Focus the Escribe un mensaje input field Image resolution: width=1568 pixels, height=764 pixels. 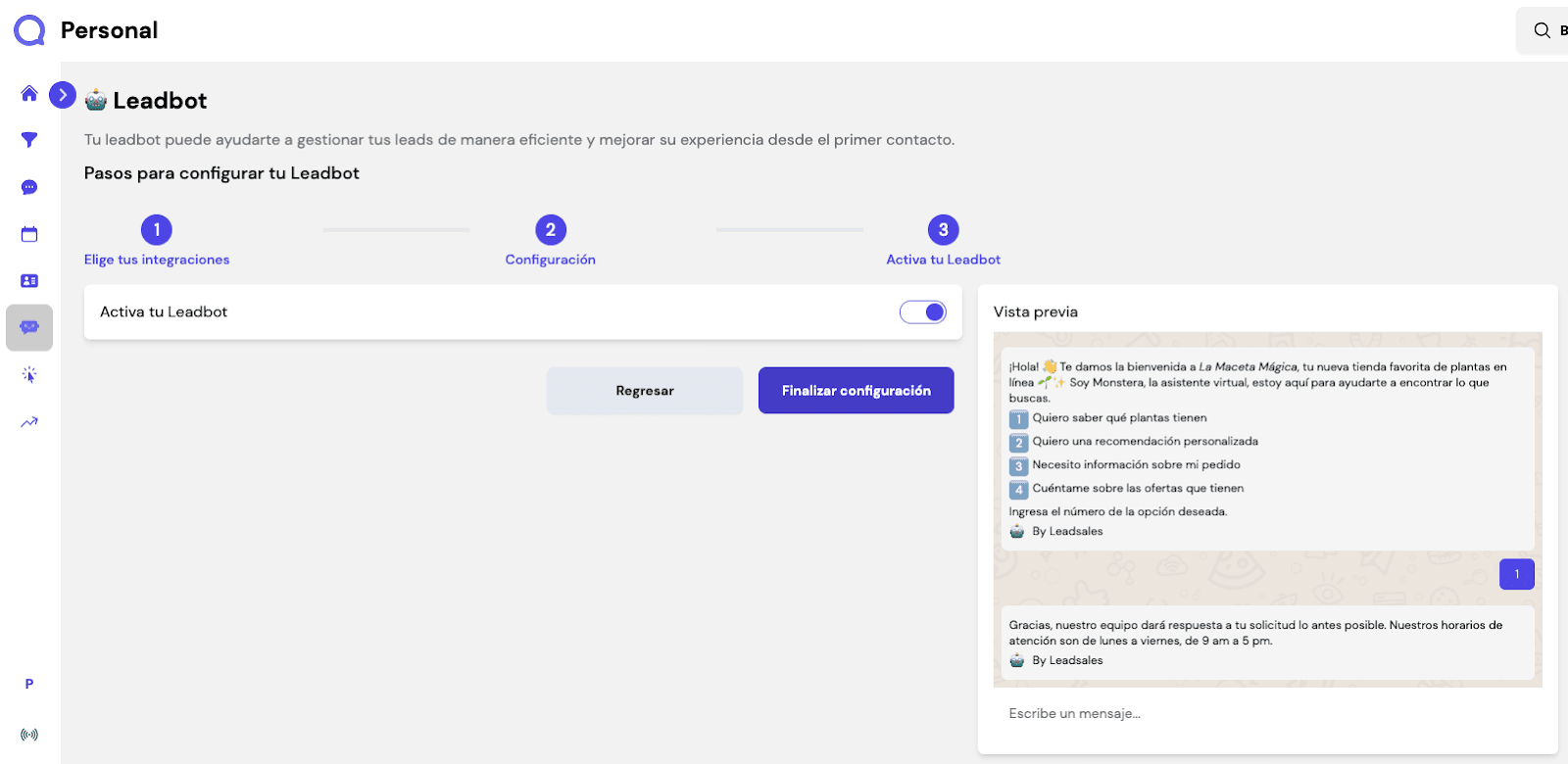coord(1268,714)
